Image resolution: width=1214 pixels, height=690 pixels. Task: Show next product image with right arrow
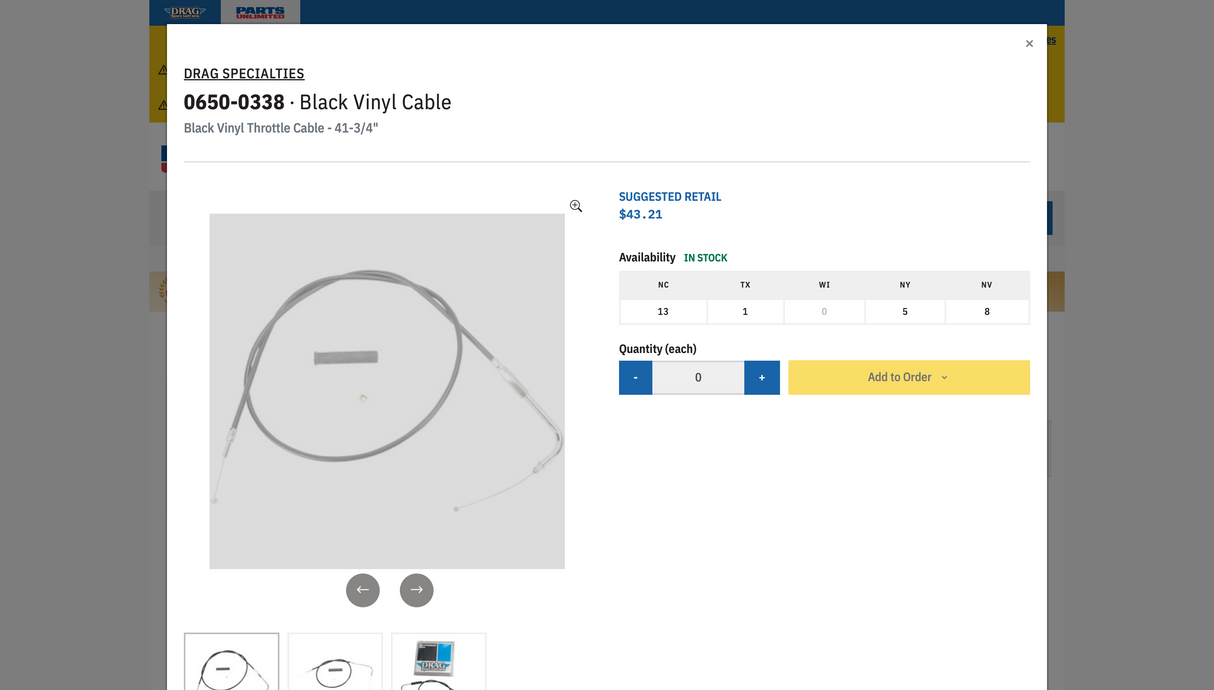[417, 590]
